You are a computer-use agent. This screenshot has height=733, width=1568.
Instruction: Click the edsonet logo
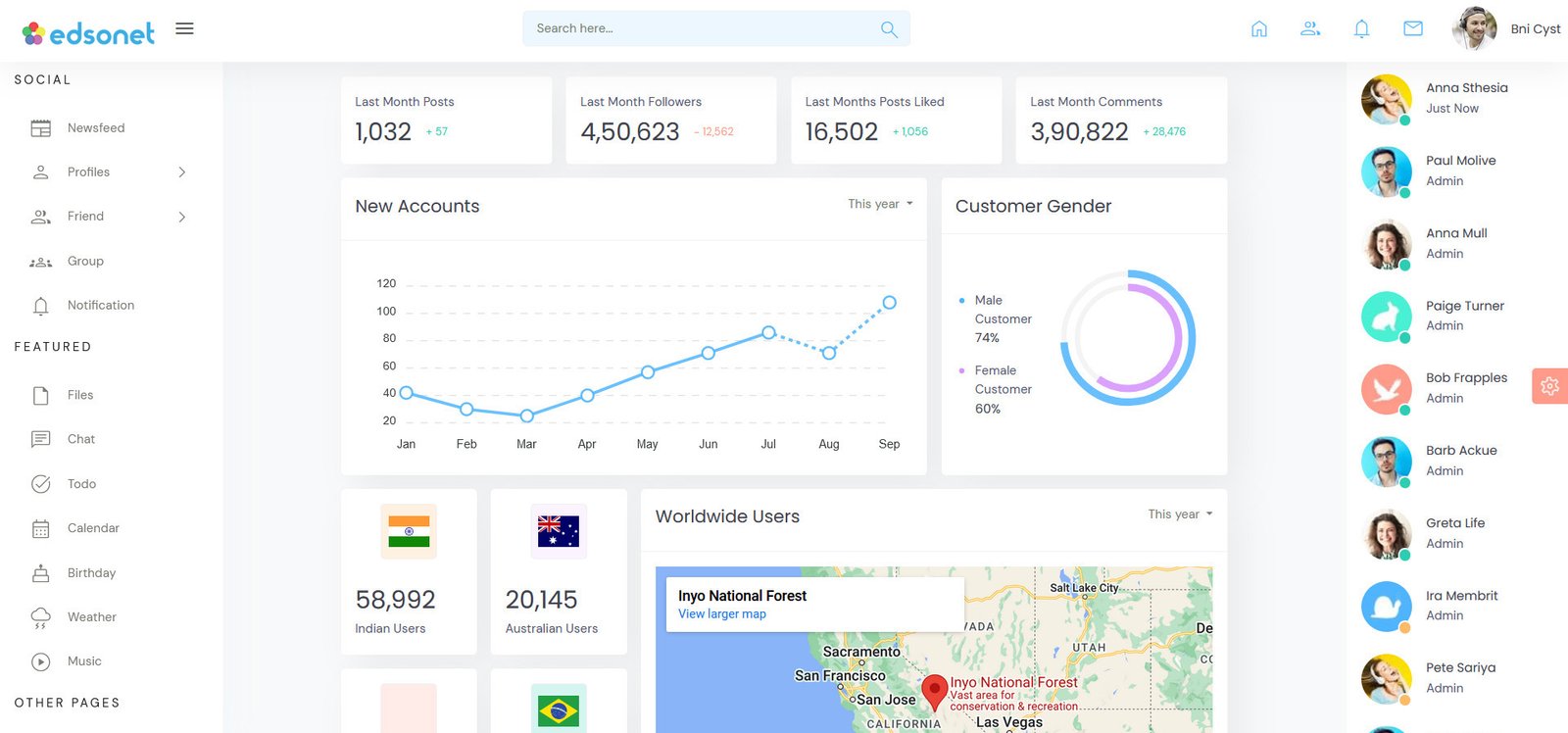pos(88,34)
